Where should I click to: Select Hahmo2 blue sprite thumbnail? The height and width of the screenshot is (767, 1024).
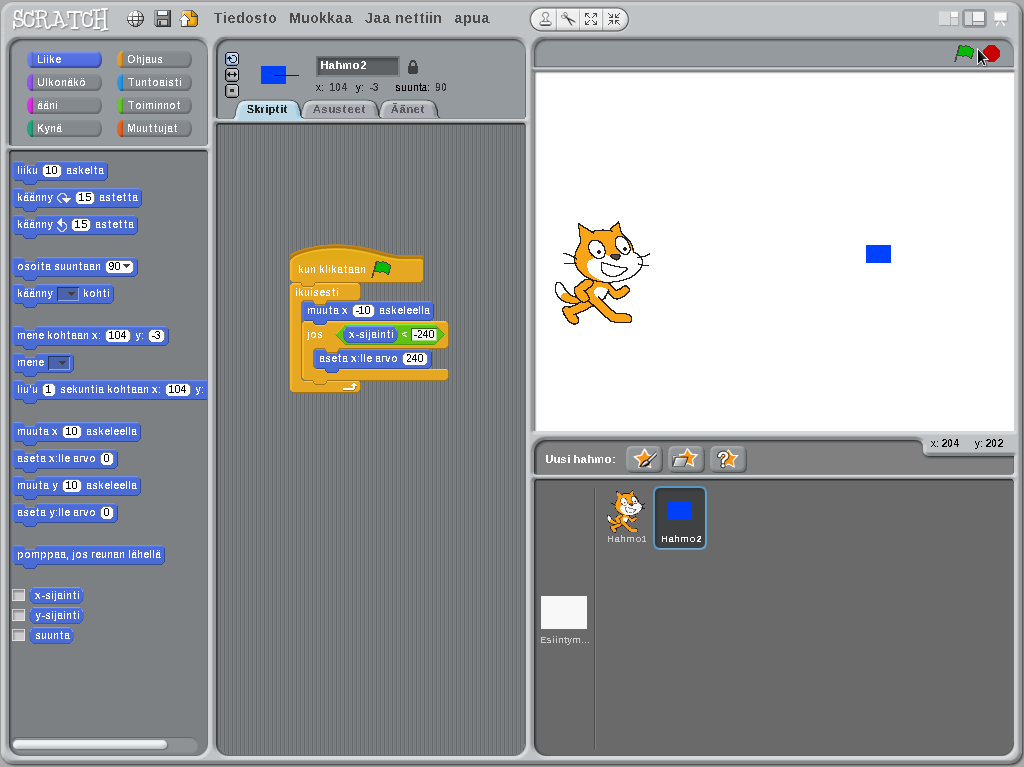point(680,517)
